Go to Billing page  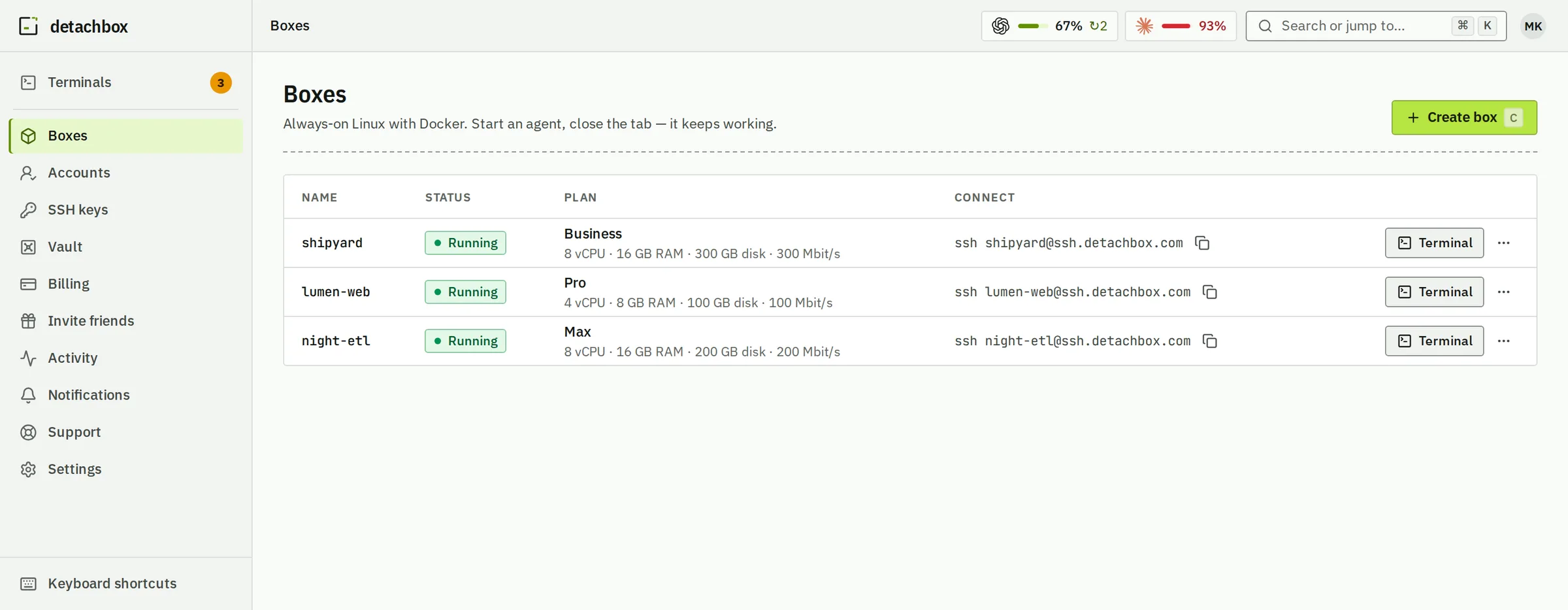tap(125, 284)
